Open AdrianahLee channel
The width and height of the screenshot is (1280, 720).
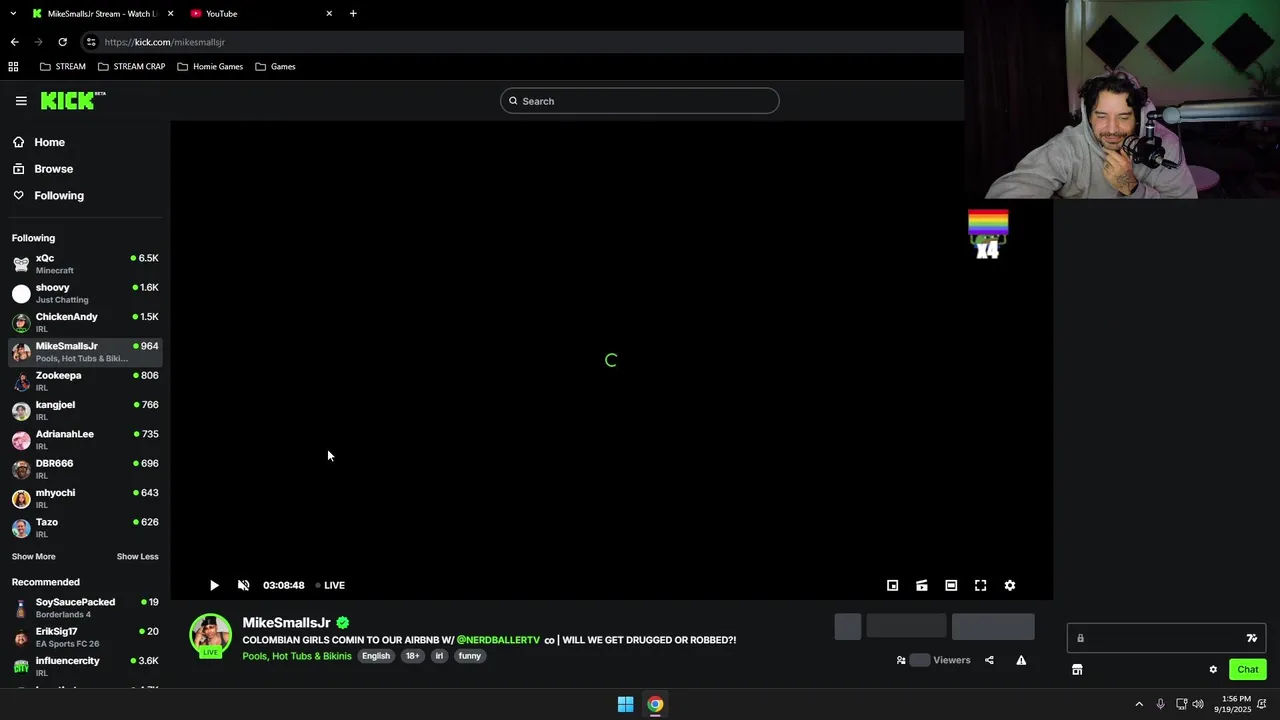tap(85, 440)
